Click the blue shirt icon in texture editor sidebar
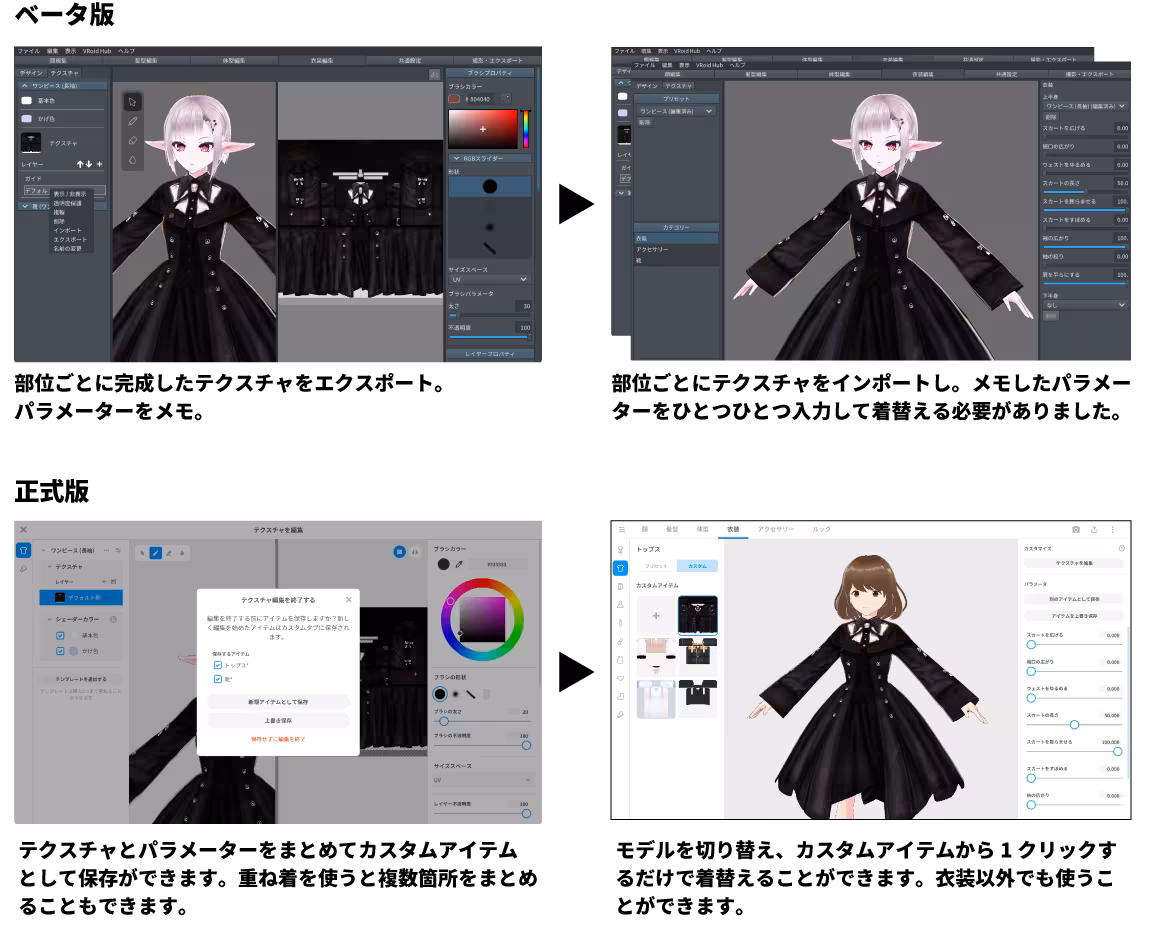The height and width of the screenshot is (930, 1160). 24,550
